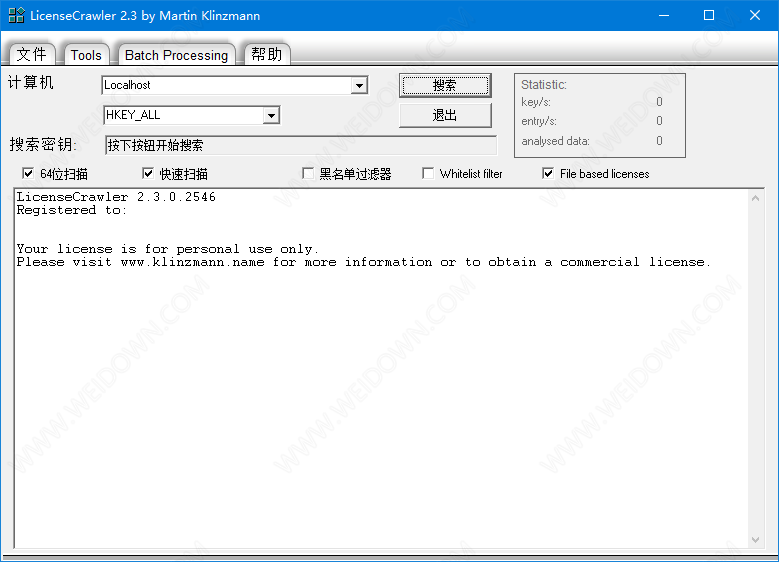The height and width of the screenshot is (562, 779).
Task: Open the Tools menu tab
Action: [86, 55]
